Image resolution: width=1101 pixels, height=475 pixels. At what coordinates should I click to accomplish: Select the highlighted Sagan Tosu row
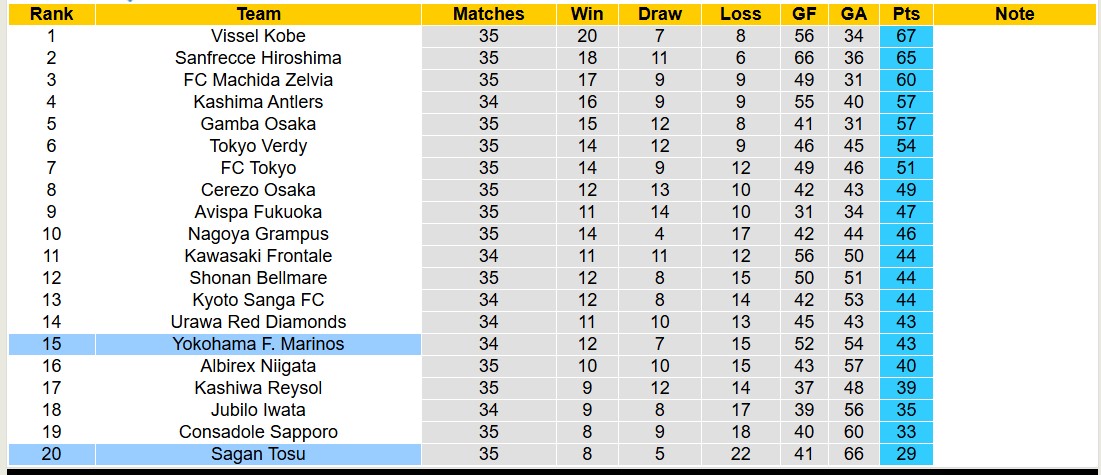coord(258,454)
